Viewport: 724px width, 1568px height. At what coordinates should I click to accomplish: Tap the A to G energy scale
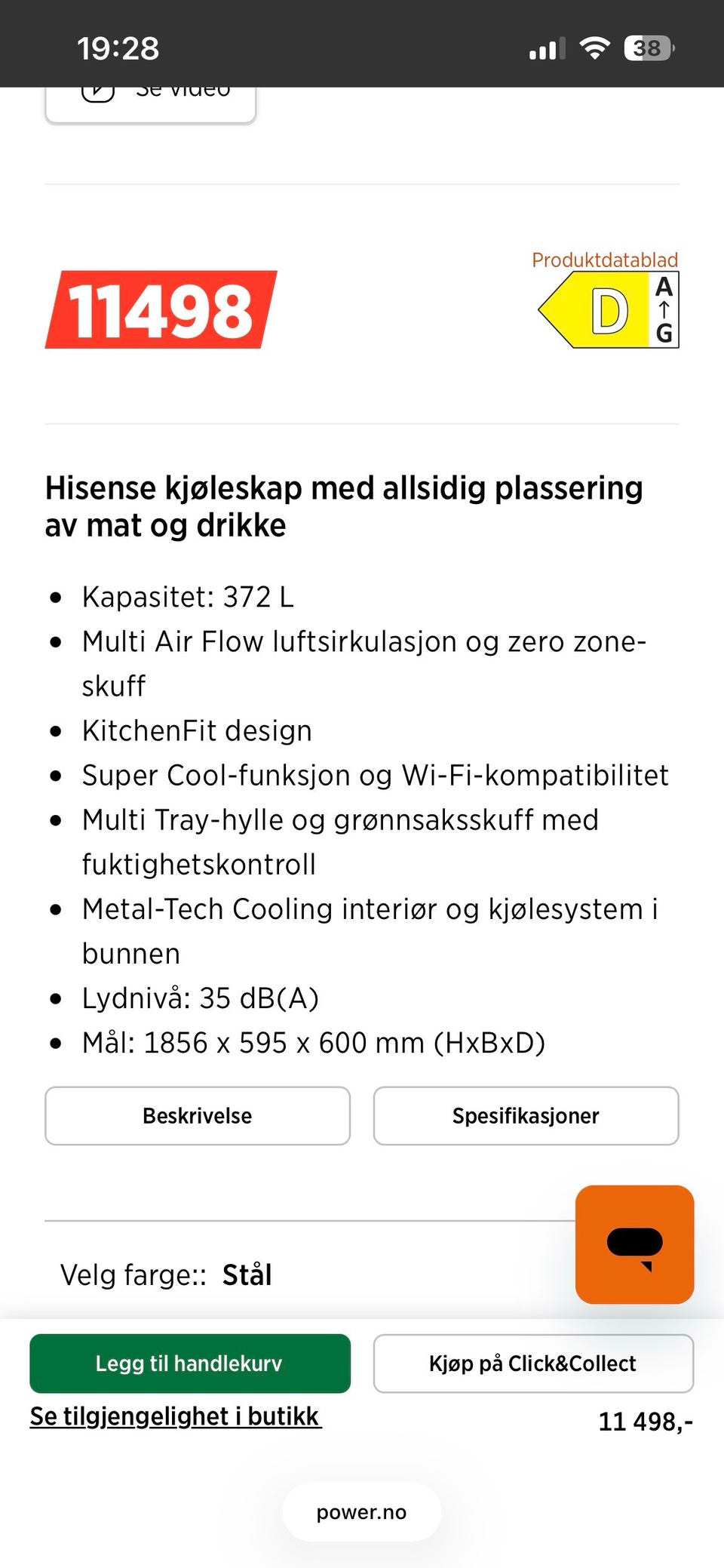pos(664,310)
